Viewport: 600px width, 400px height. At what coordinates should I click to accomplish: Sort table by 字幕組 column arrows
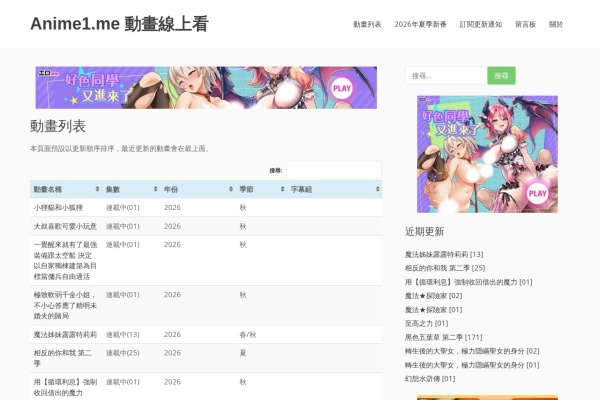tap(378, 189)
